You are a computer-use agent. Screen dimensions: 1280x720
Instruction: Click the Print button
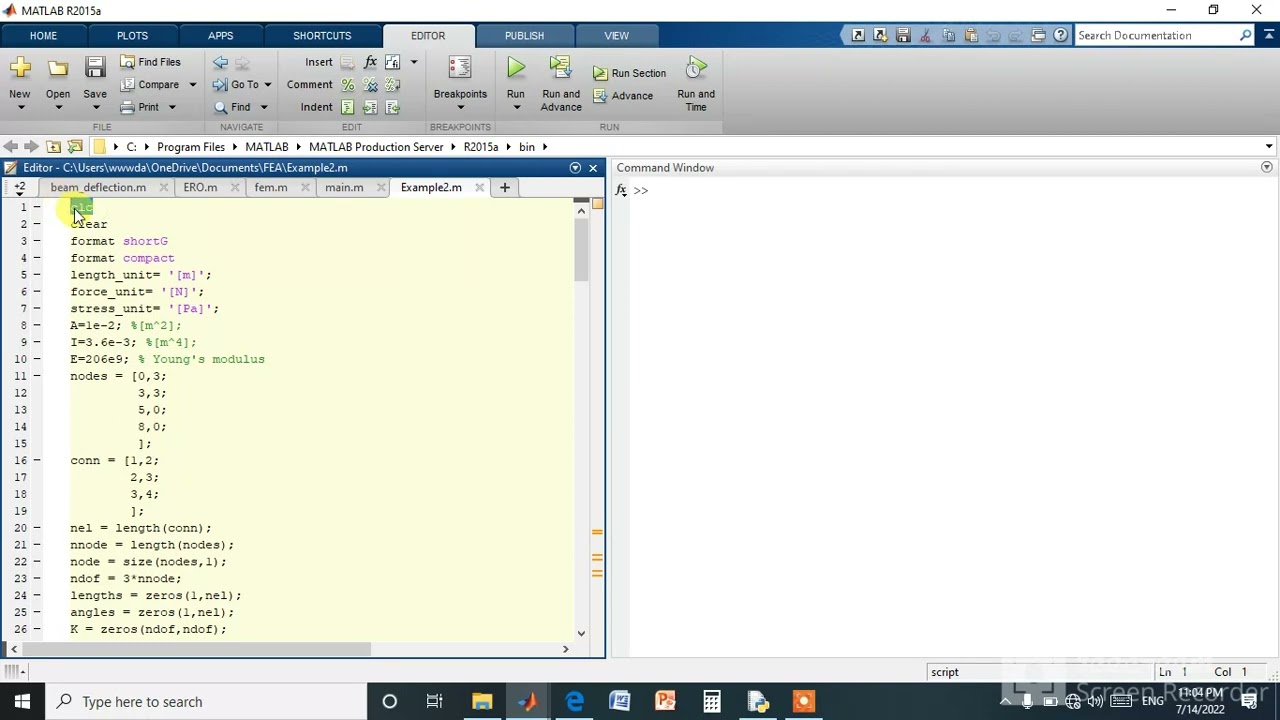[140, 107]
